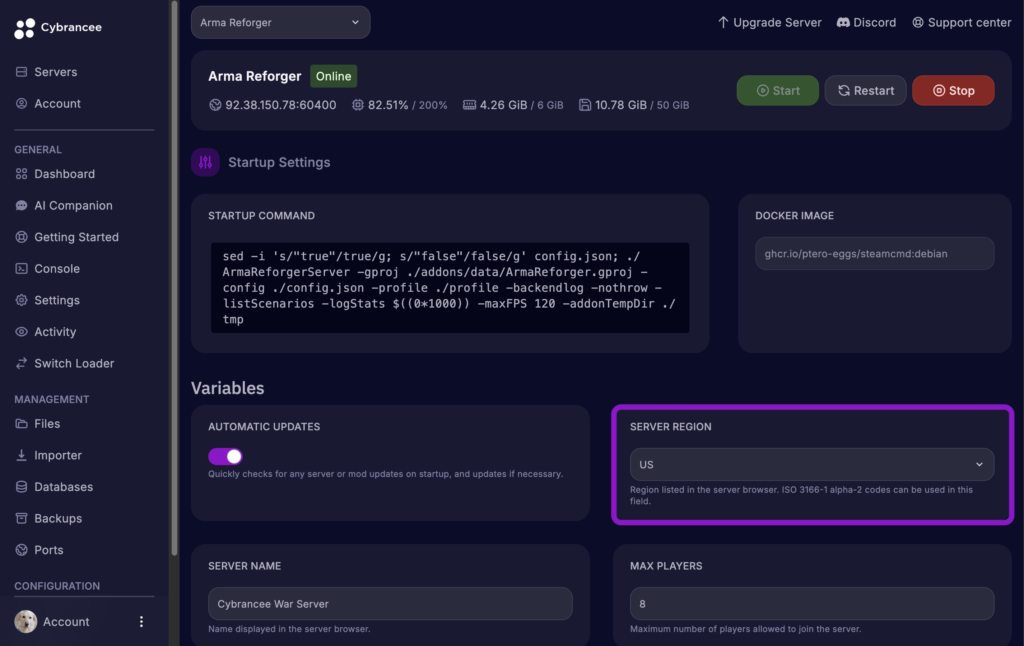The image size is (1024, 646).
Task: Click the memory usage RAM icon
Action: pyautogui.click(x=469, y=105)
